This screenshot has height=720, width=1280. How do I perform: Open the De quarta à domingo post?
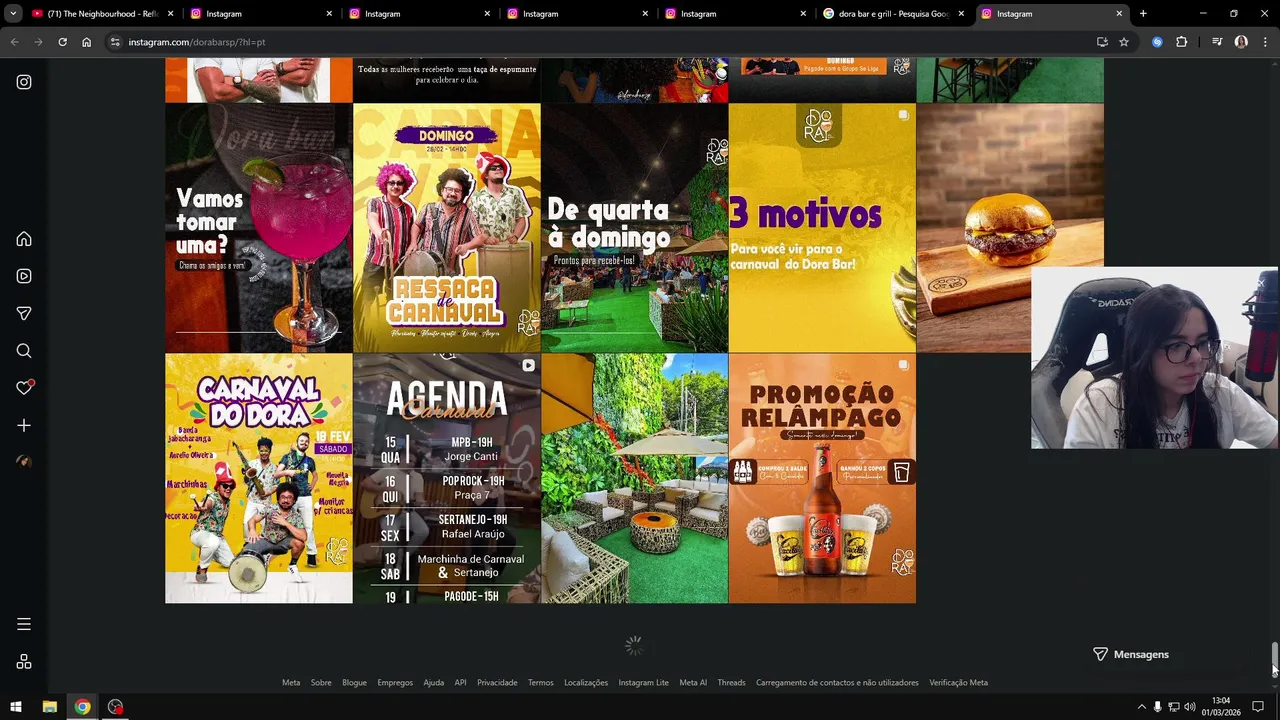(x=634, y=228)
